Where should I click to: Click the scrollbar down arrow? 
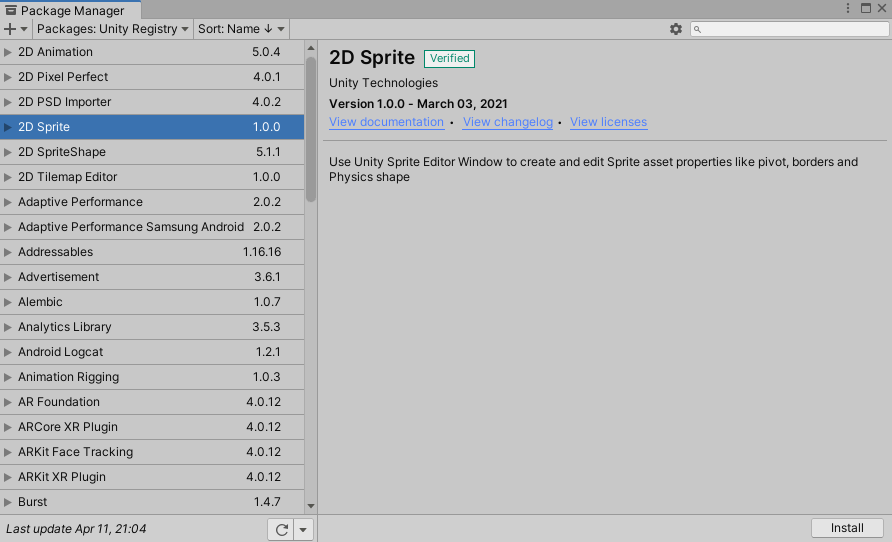[x=311, y=506]
